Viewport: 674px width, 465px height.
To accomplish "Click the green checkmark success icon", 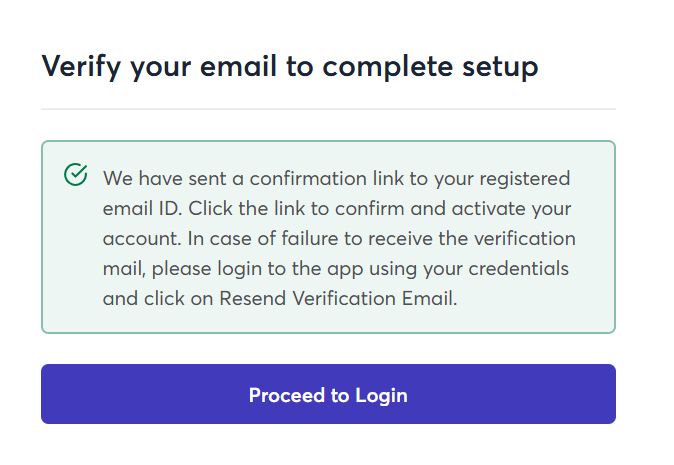I will tap(75, 176).
